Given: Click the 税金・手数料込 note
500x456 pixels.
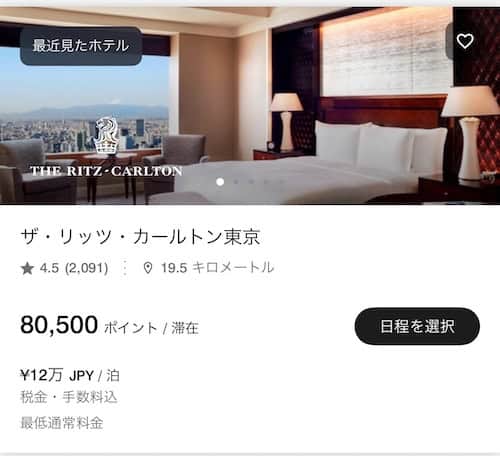Looking at the screenshot, I should point(69,397).
